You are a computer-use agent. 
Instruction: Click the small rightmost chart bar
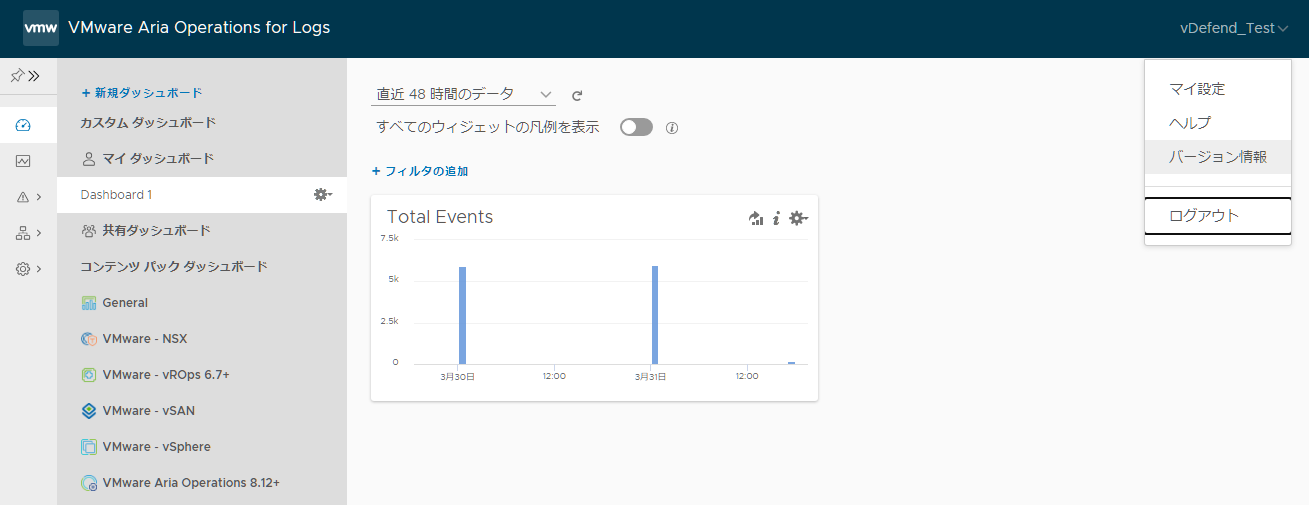coord(791,363)
